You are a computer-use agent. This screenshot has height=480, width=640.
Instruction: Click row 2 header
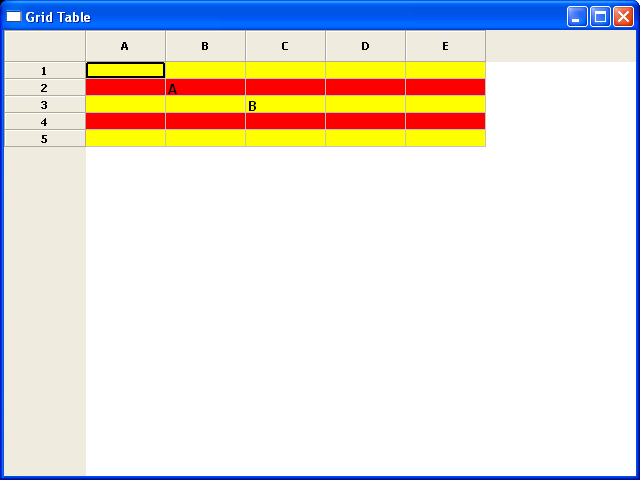tap(44, 88)
